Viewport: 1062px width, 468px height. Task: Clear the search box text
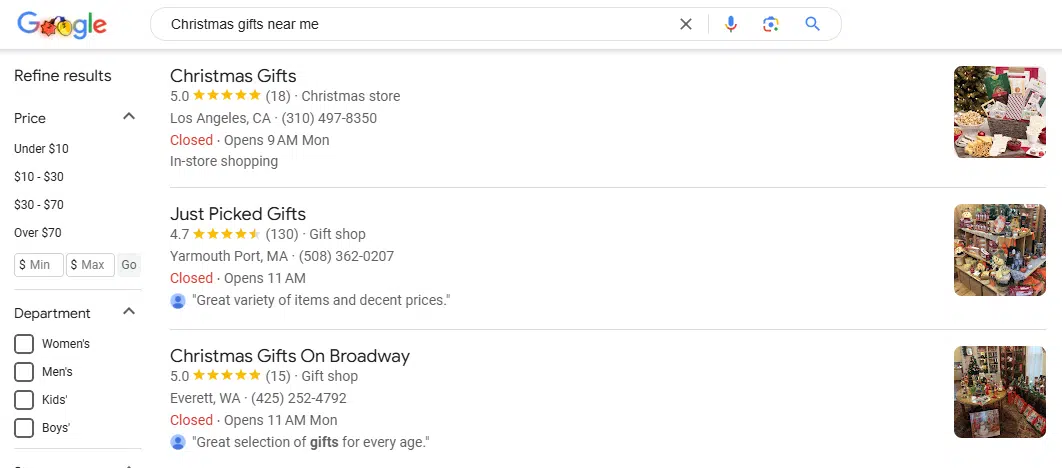(686, 24)
